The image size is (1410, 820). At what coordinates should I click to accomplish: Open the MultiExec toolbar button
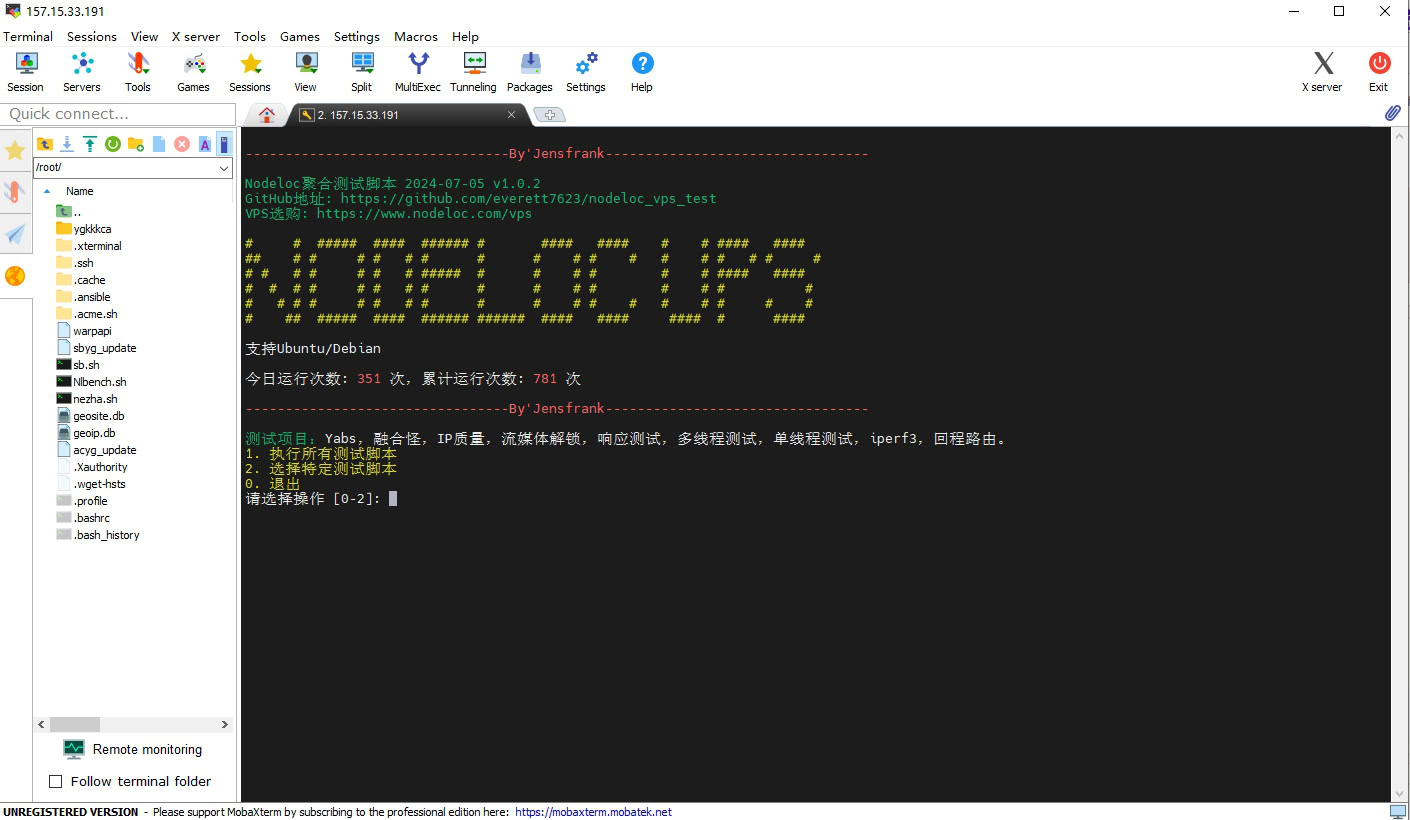click(x=418, y=73)
